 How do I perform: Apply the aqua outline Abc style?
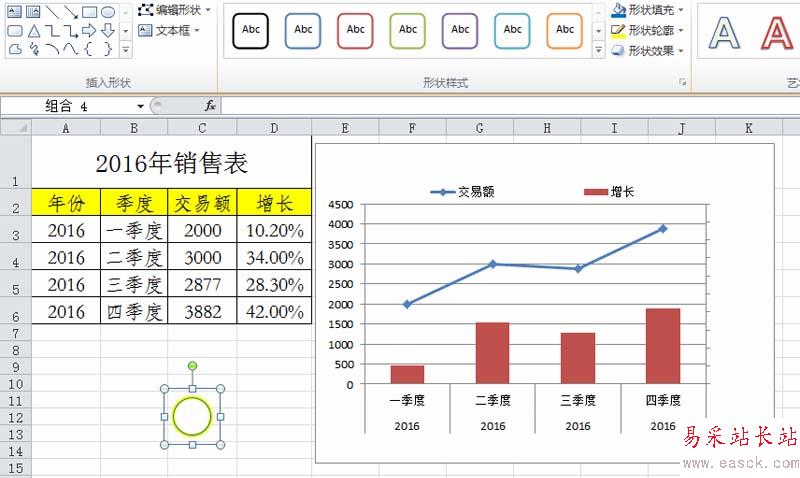(x=512, y=31)
